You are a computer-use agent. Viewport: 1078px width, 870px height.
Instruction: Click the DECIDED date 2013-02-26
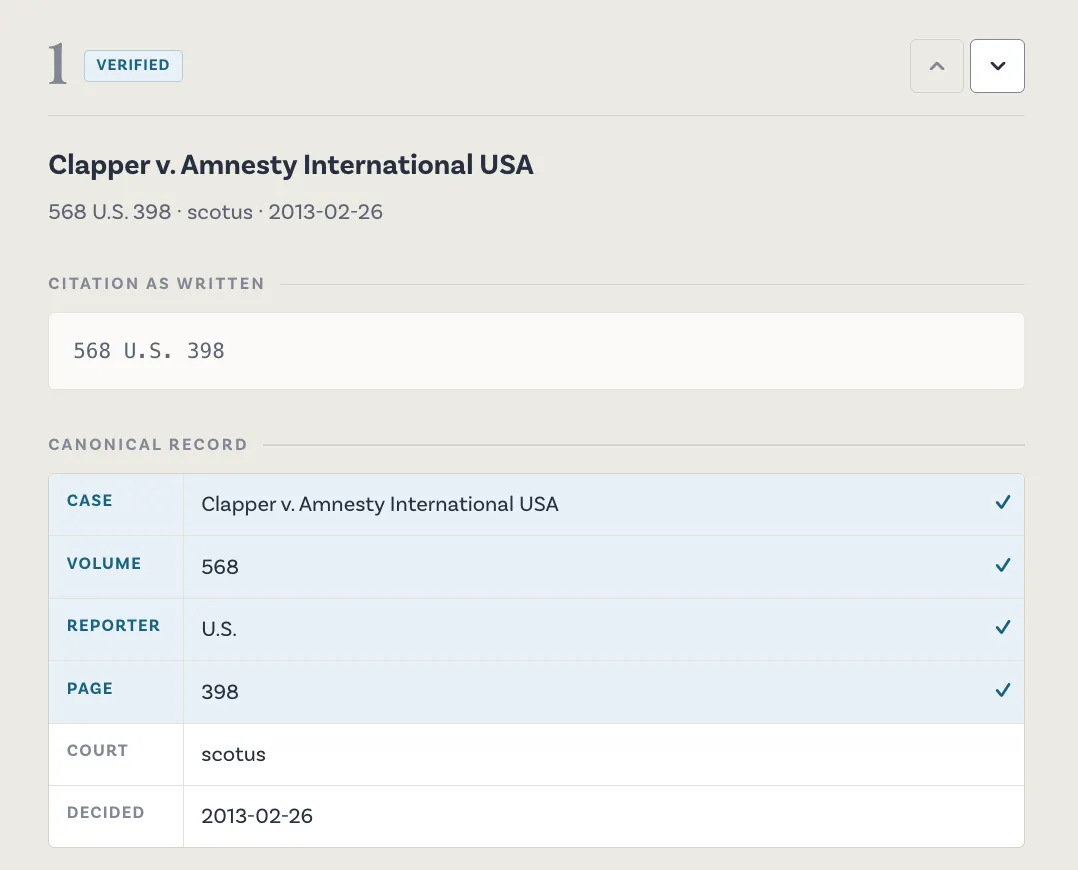pos(257,816)
